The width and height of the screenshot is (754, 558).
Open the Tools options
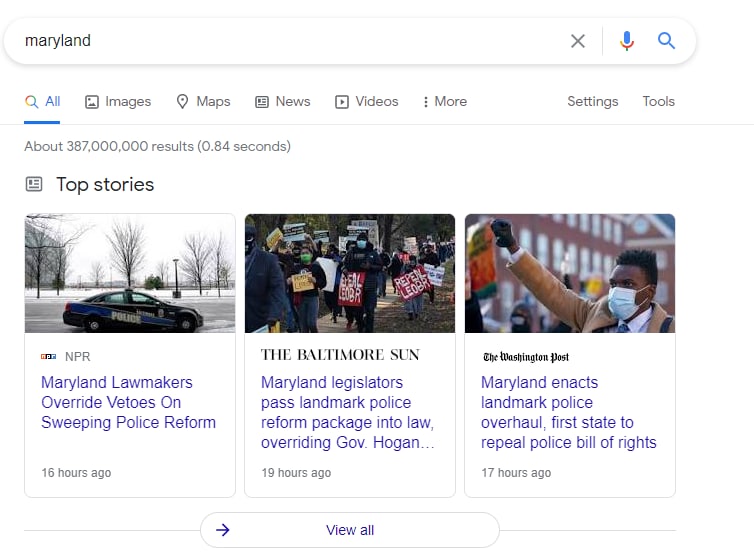coord(658,101)
